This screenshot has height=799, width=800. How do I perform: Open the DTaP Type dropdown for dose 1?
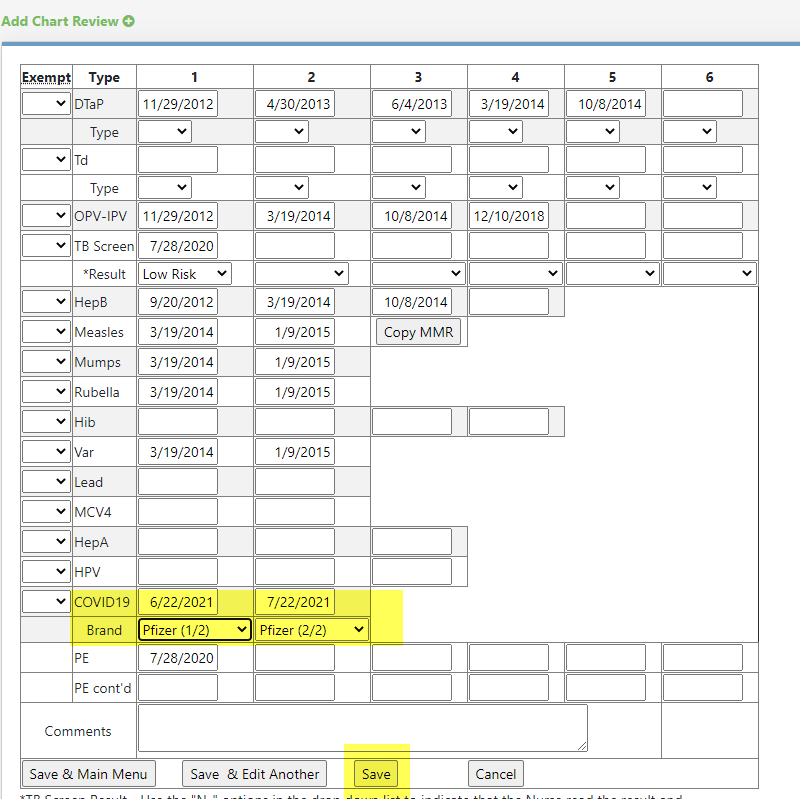pos(165,132)
